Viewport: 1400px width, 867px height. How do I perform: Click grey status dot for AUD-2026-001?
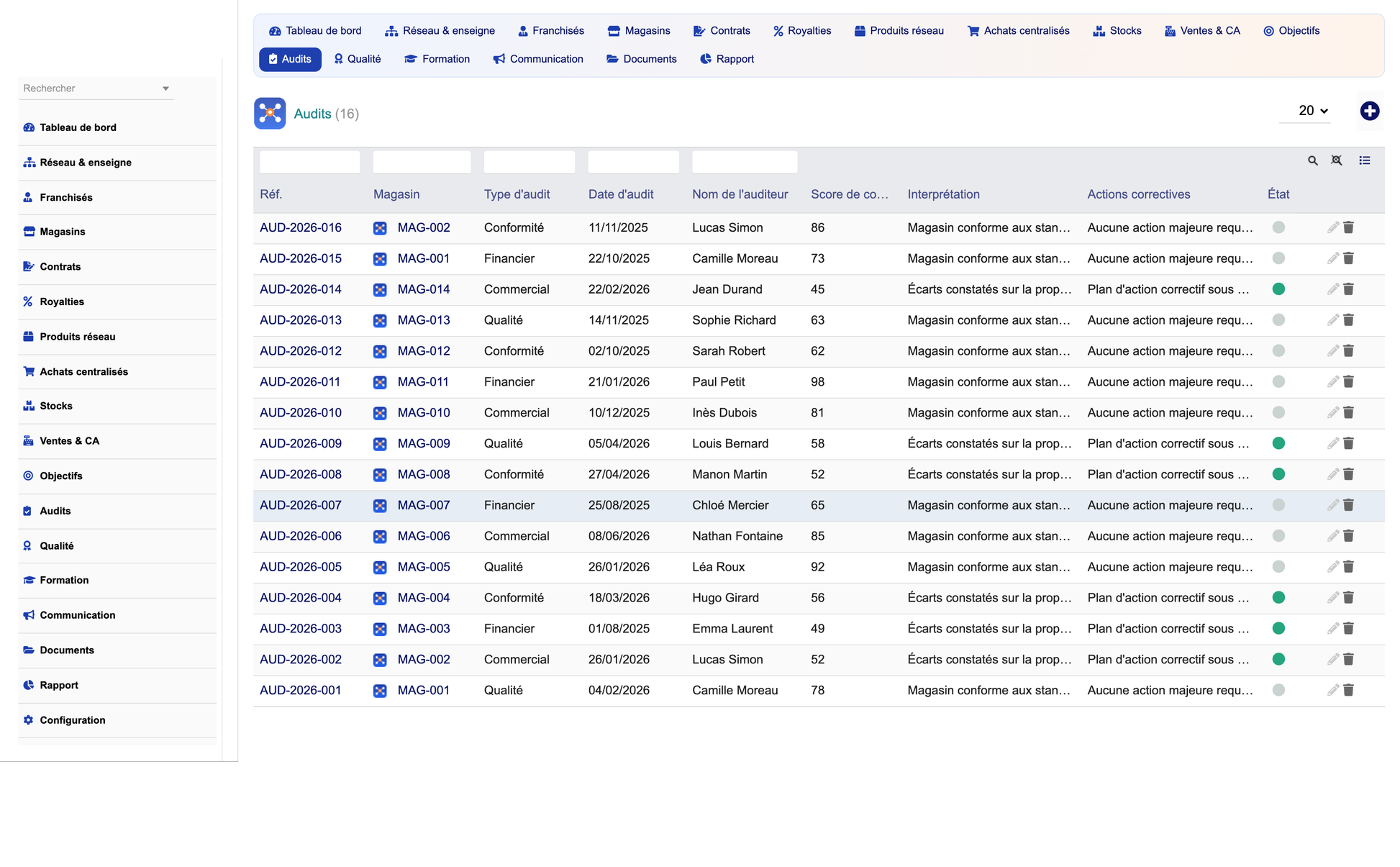click(1278, 690)
